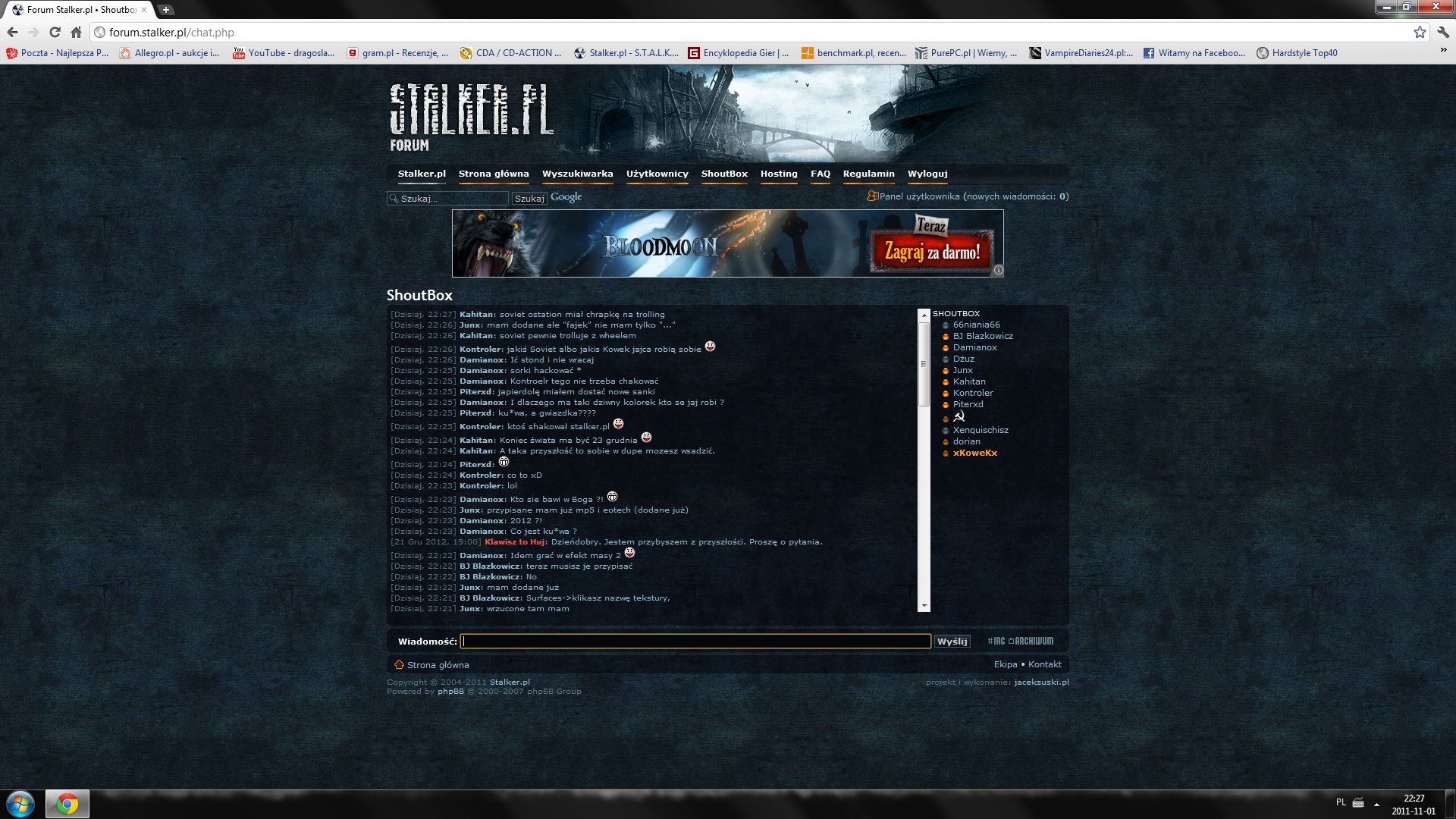The height and width of the screenshot is (819, 1456).
Task: Select user Damianox in list
Action: pyautogui.click(x=974, y=347)
